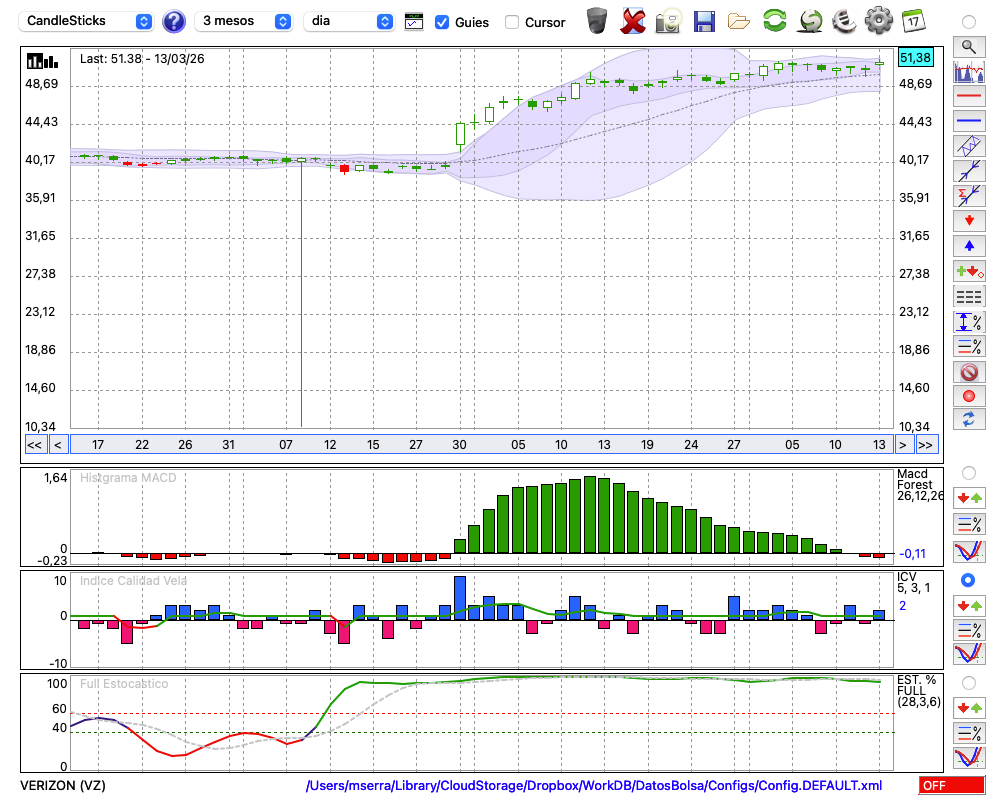This screenshot has width=1000, height=800.
Task: Uncheck the Guies checkbox
Action: 442,22
